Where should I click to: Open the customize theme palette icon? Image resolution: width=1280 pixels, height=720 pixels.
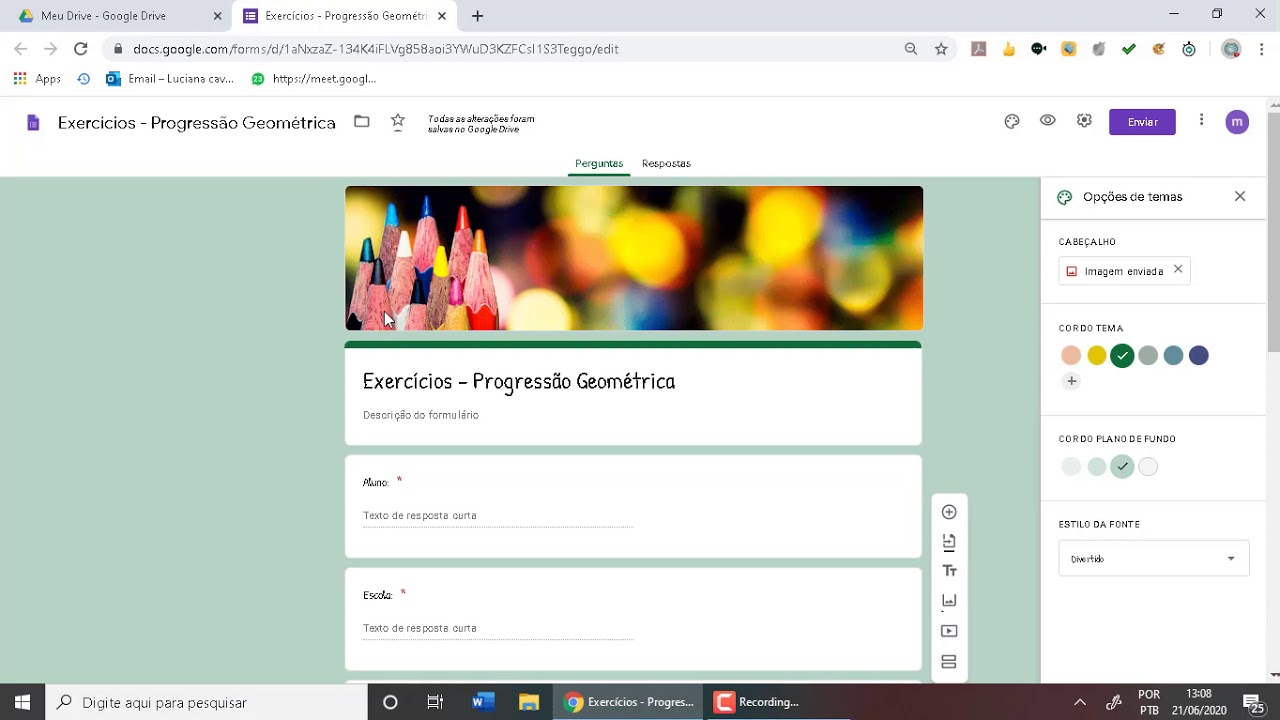1012,122
